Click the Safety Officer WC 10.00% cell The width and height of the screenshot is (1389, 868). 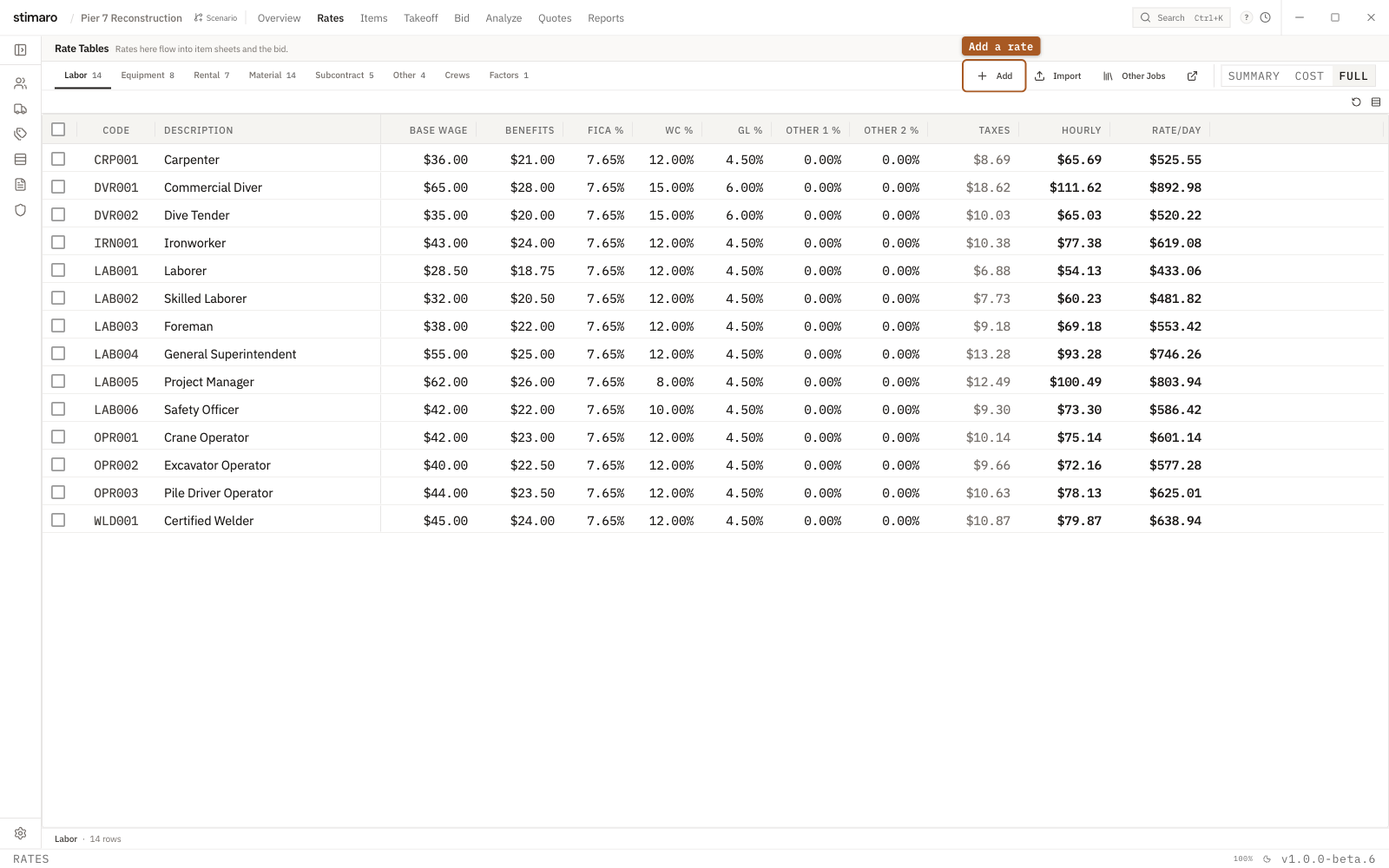pos(671,410)
